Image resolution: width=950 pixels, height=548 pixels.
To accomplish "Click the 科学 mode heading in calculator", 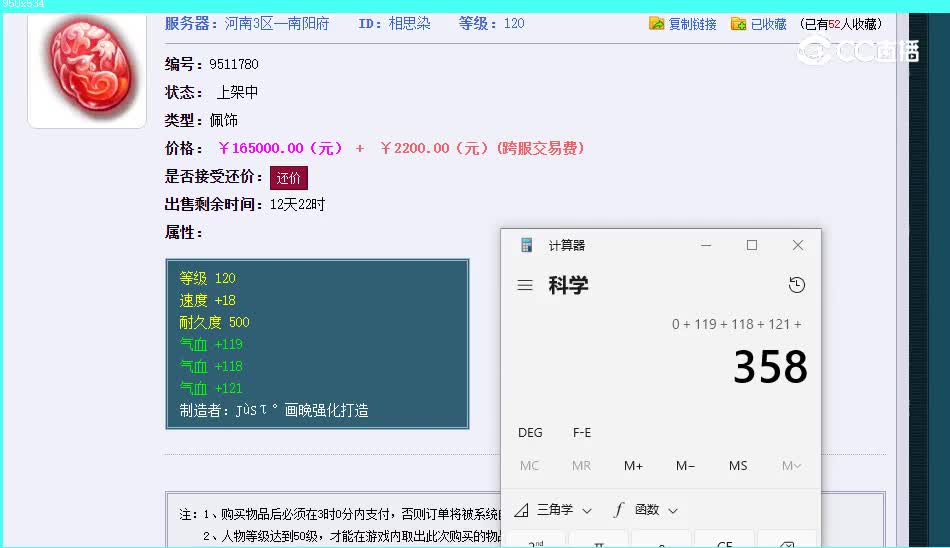I will (568, 285).
